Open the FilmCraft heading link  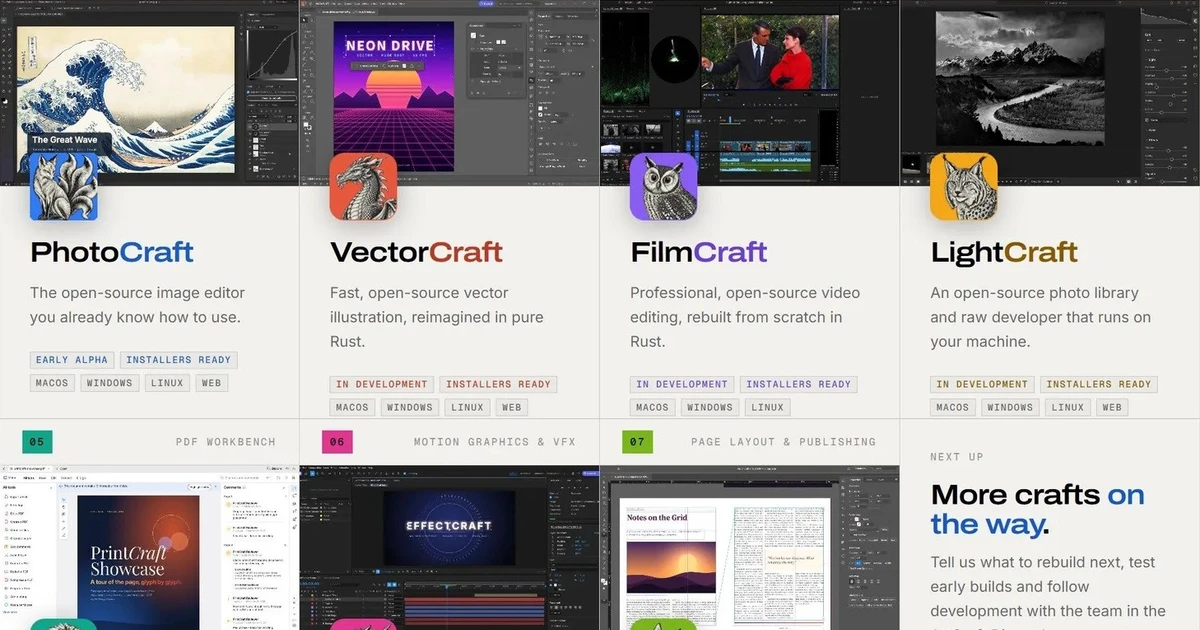tap(699, 252)
